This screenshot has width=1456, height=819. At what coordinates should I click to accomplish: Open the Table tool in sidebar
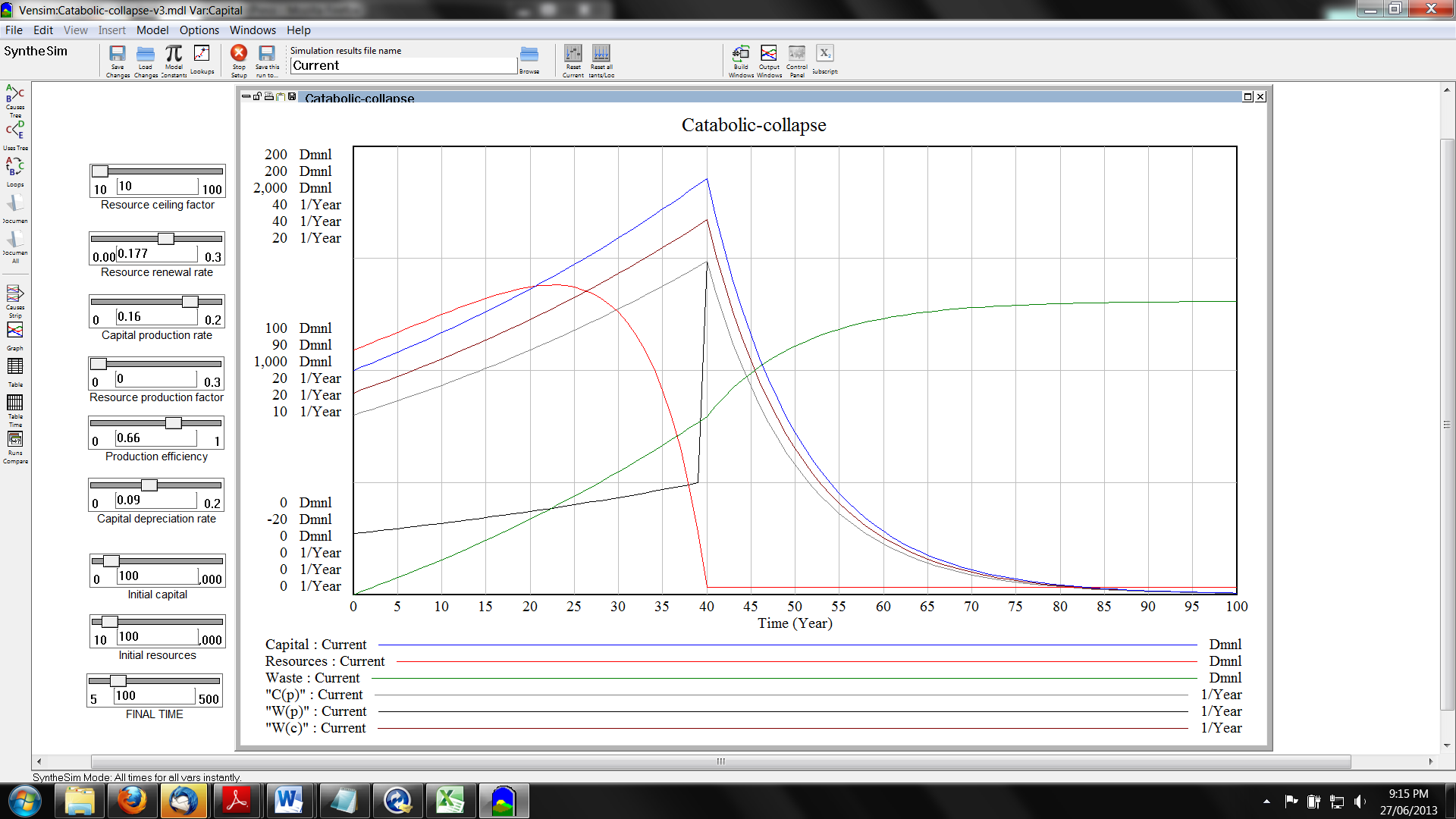coord(15,367)
